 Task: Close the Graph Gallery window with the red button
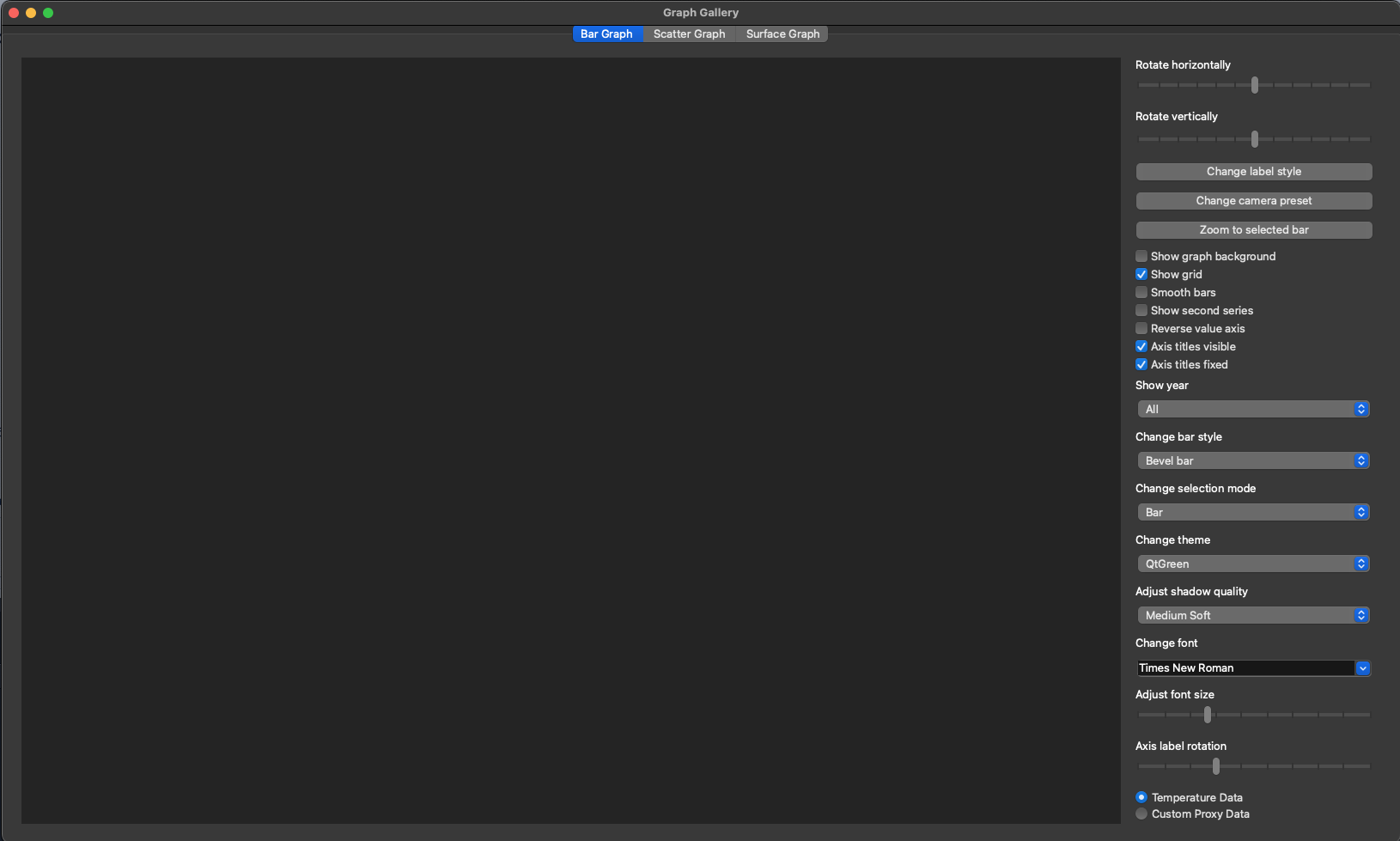point(14,13)
